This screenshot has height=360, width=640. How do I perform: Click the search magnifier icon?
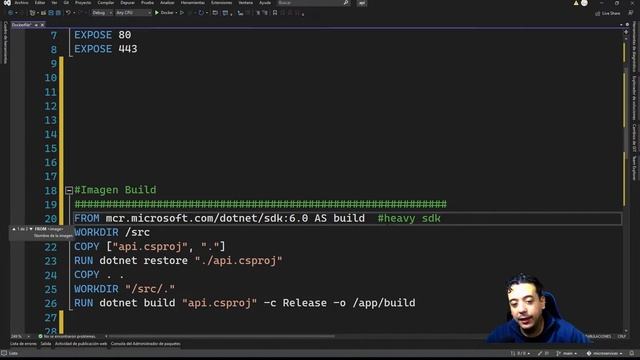[x=346, y=3]
